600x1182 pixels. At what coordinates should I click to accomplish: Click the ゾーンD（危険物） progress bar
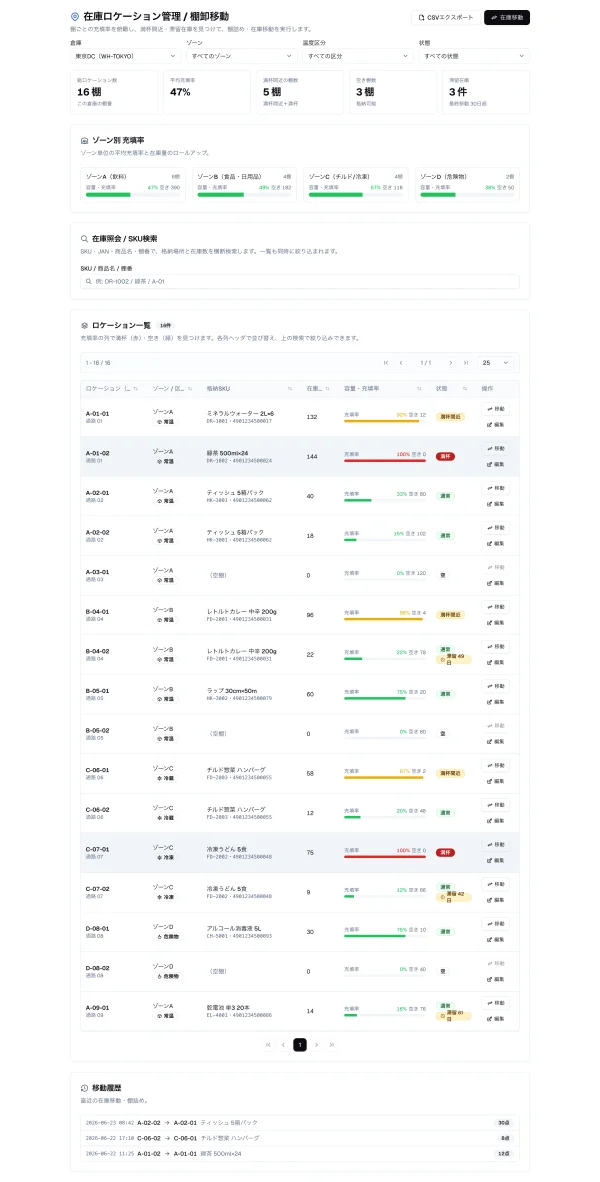[467, 194]
